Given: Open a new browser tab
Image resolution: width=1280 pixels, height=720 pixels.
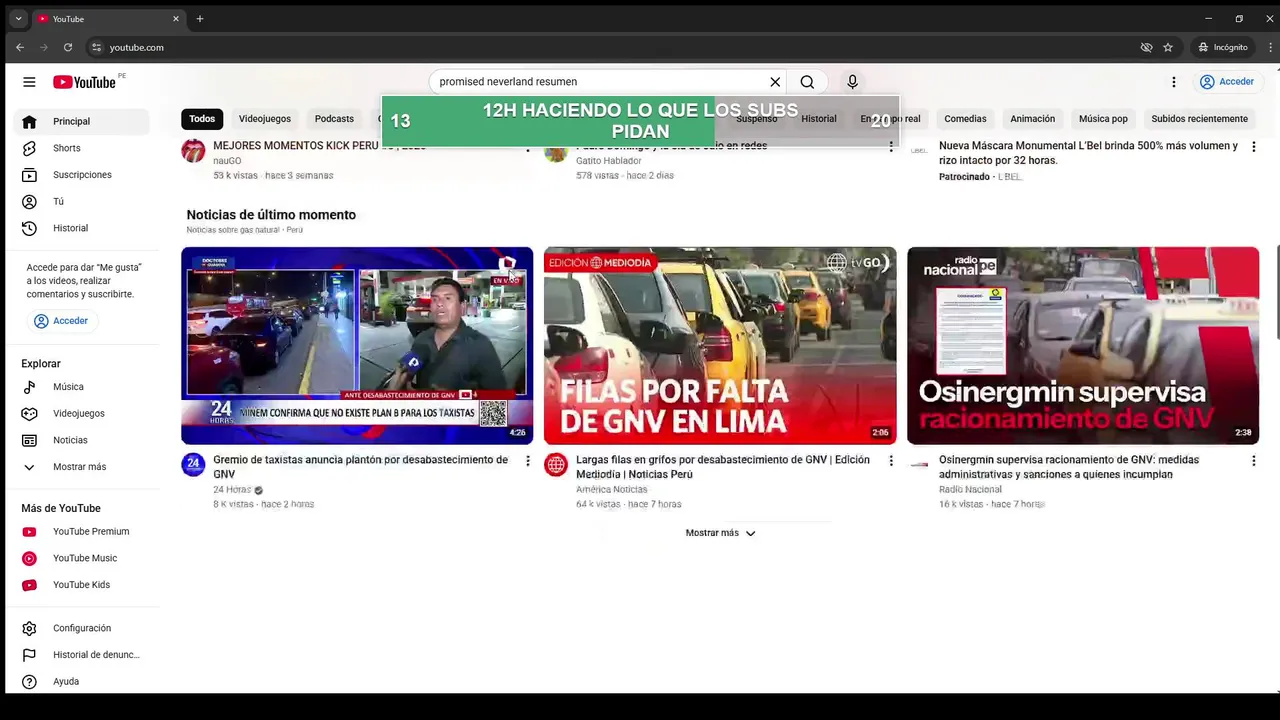Looking at the screenshot, I should 200,19.
